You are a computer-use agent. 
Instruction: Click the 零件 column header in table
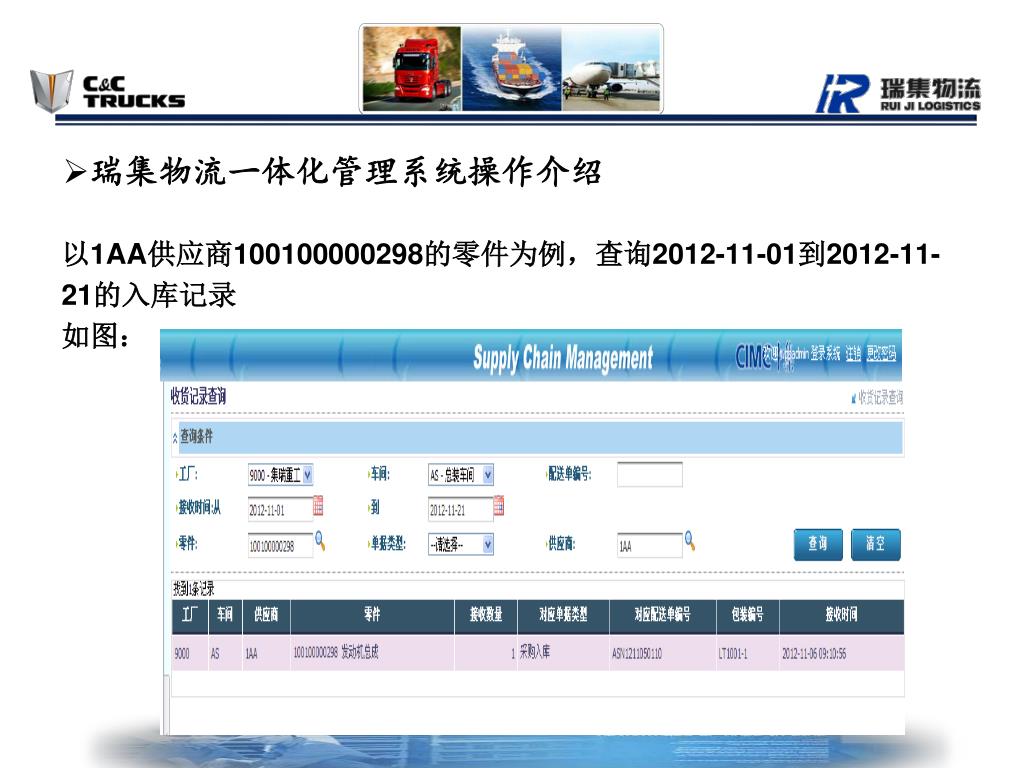(x=372, y=616)
